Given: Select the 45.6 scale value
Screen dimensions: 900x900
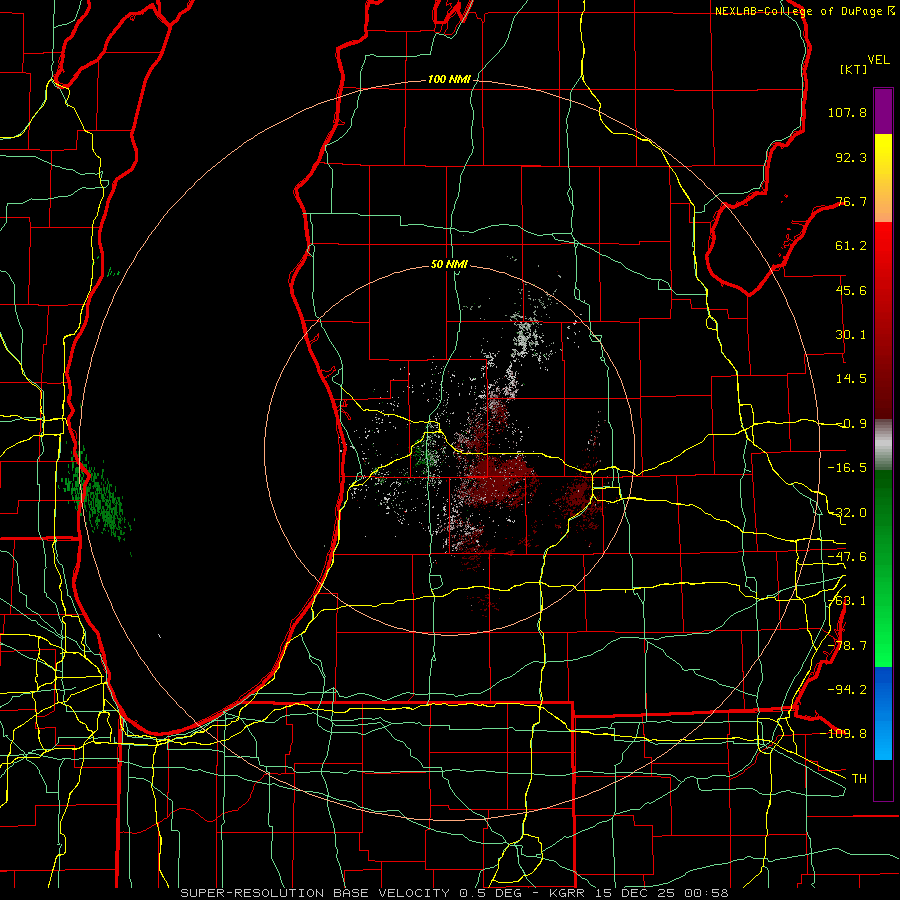Looking at the screenshot, I should tap(851, 290).
